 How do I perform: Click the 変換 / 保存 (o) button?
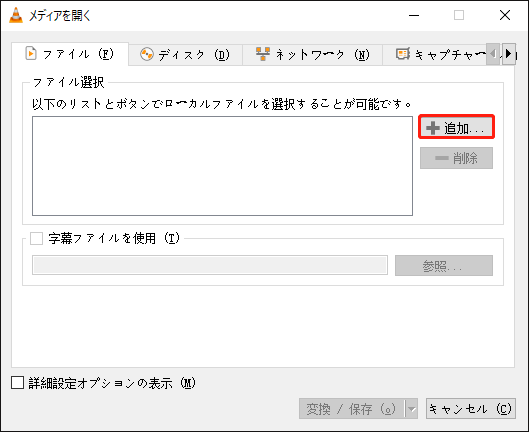click(352, 409)
